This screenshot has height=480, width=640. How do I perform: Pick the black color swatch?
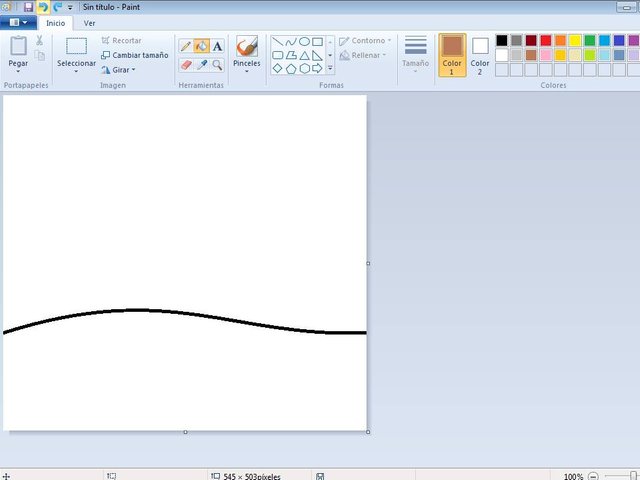502,40
